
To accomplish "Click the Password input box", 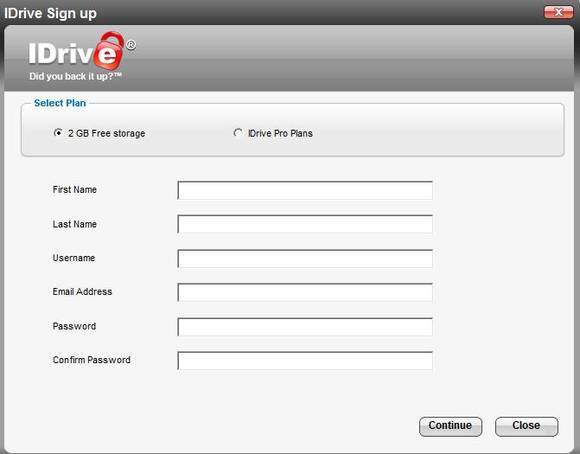I will point(305,327).
